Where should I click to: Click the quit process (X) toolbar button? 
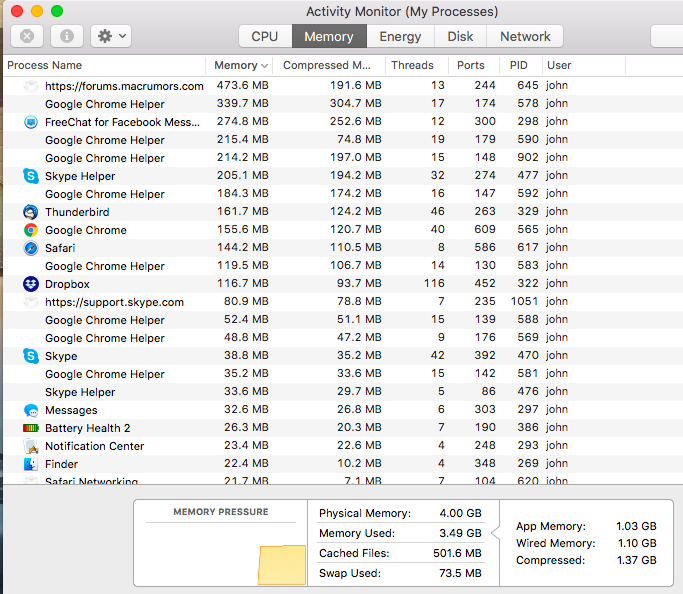coord(27,36)
